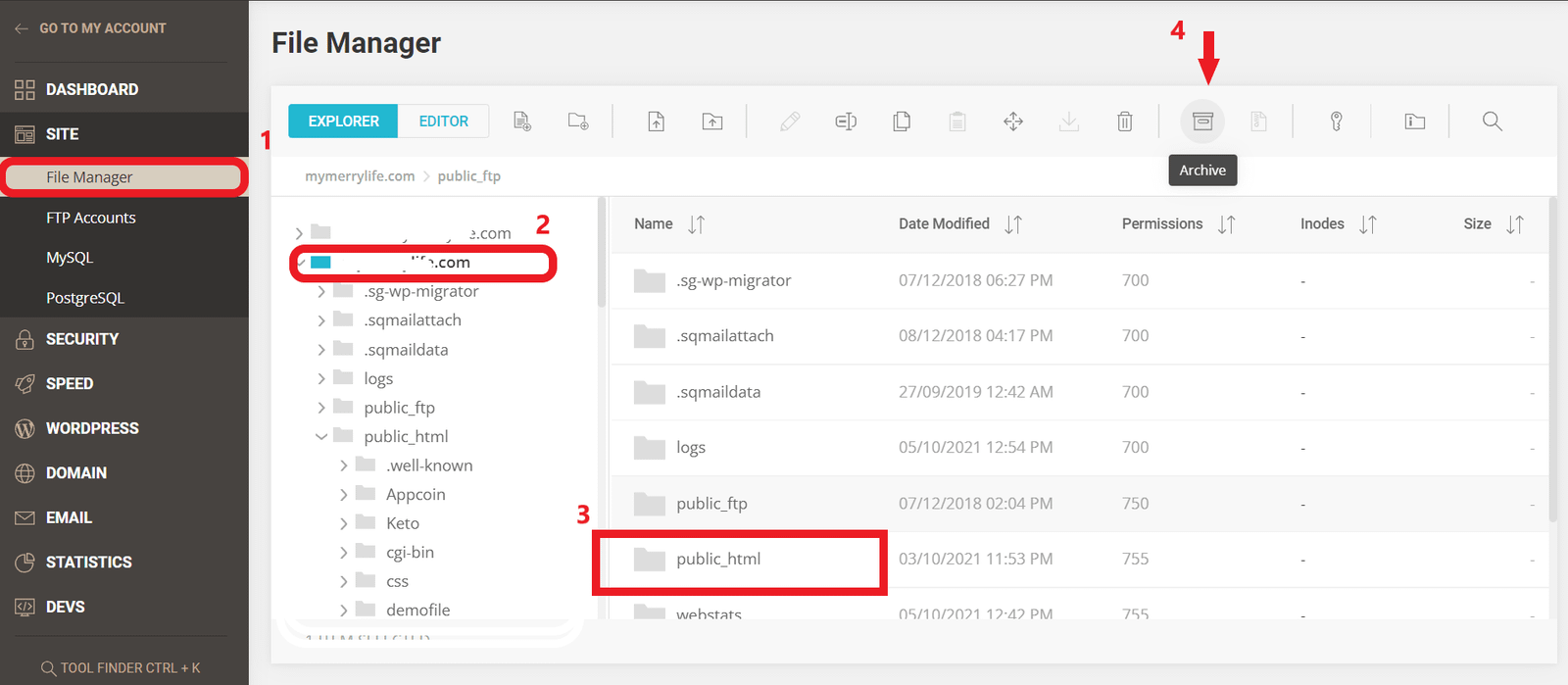Expand the Appcoin tree folder
The width and height of the screenshot is (1568, 685).
tap(343, 495)
